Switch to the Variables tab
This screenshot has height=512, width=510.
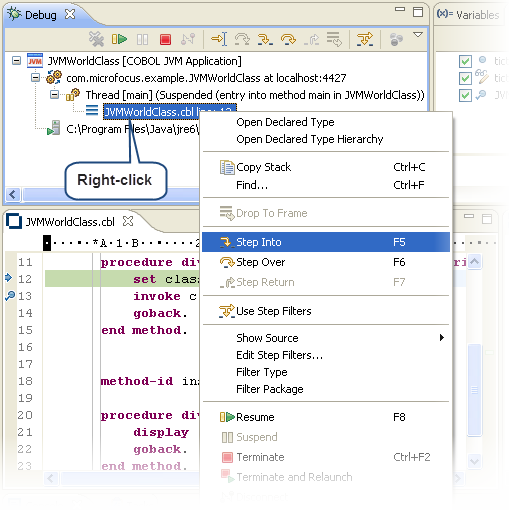pyautogui.click(x=468, y=15)
